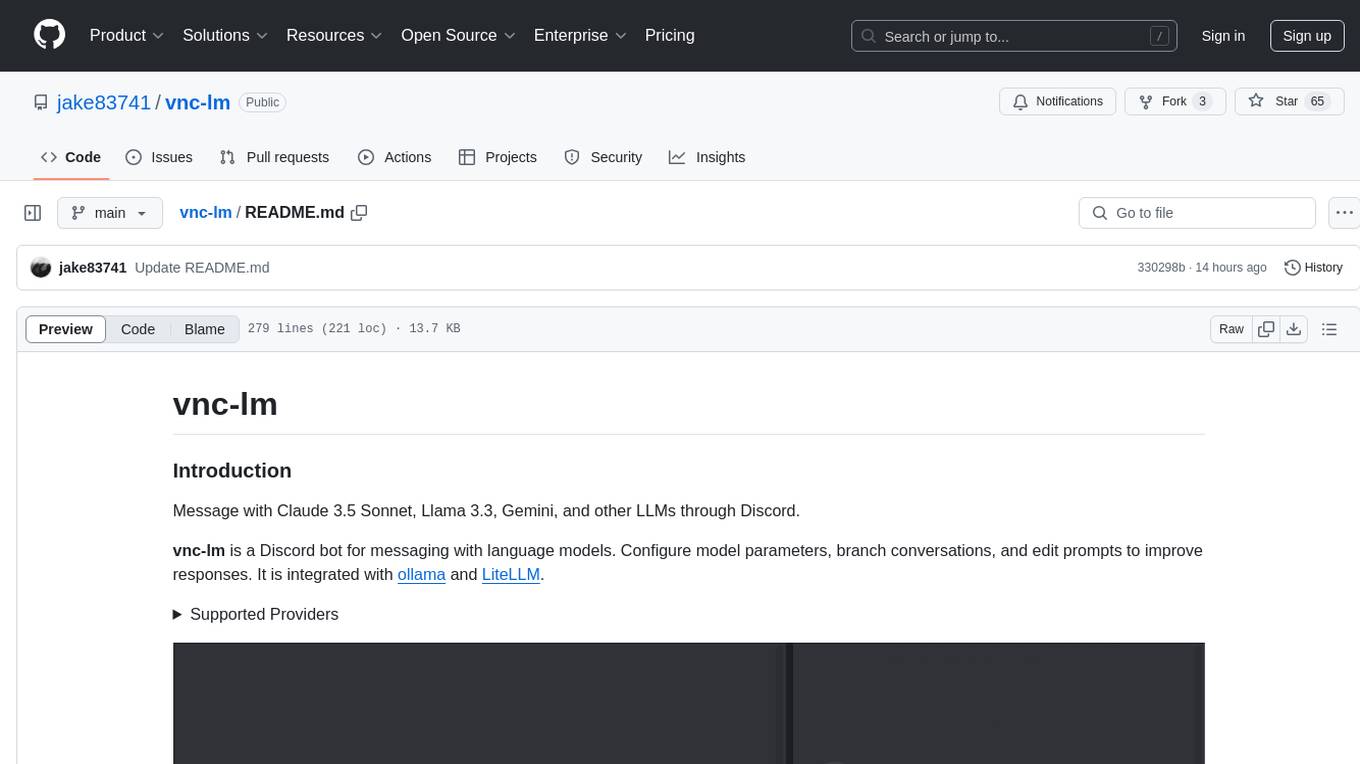Click the Introduction heading

tap(232, 470)
